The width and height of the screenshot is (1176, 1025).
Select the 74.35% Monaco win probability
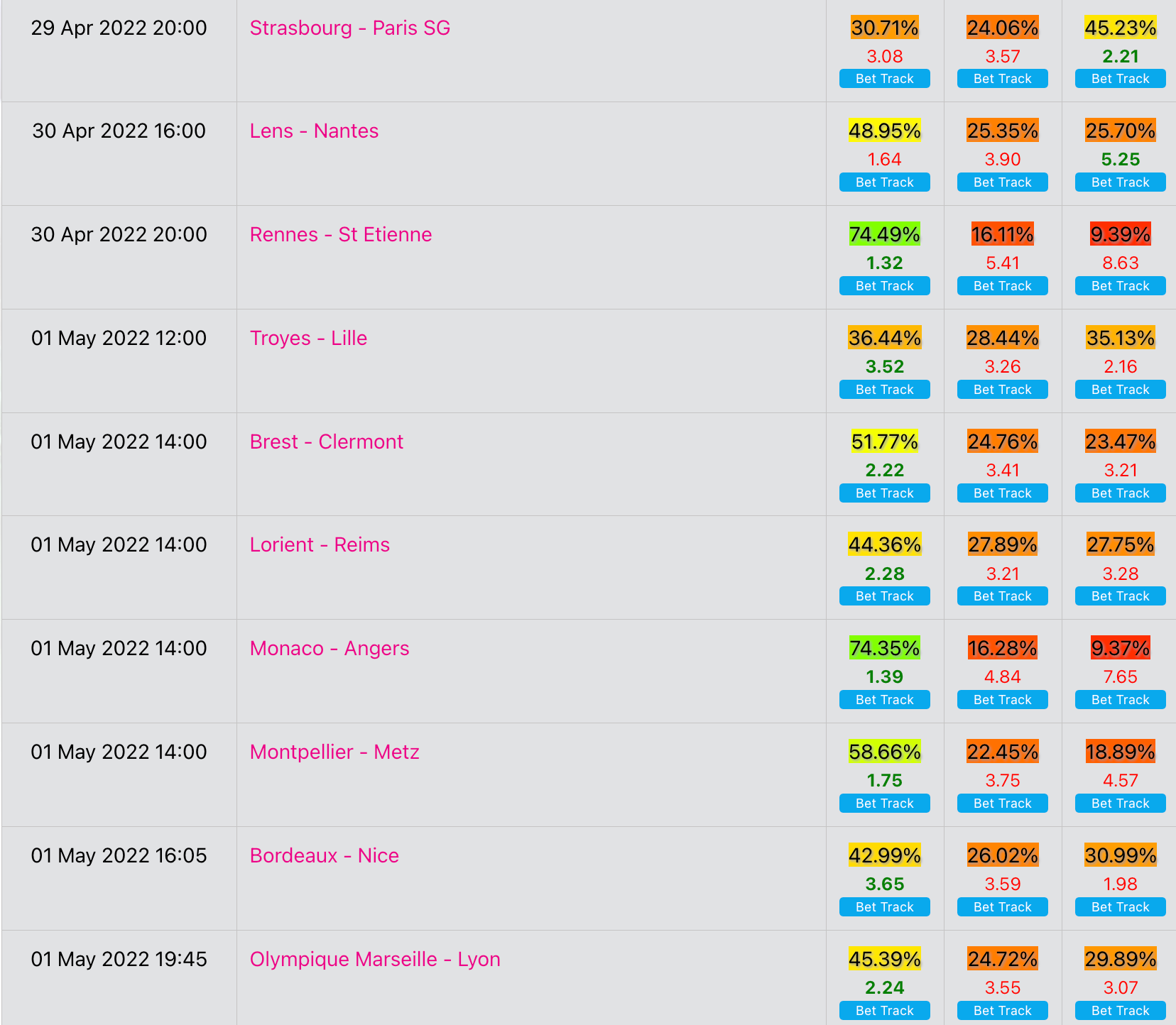pos(885,648)
